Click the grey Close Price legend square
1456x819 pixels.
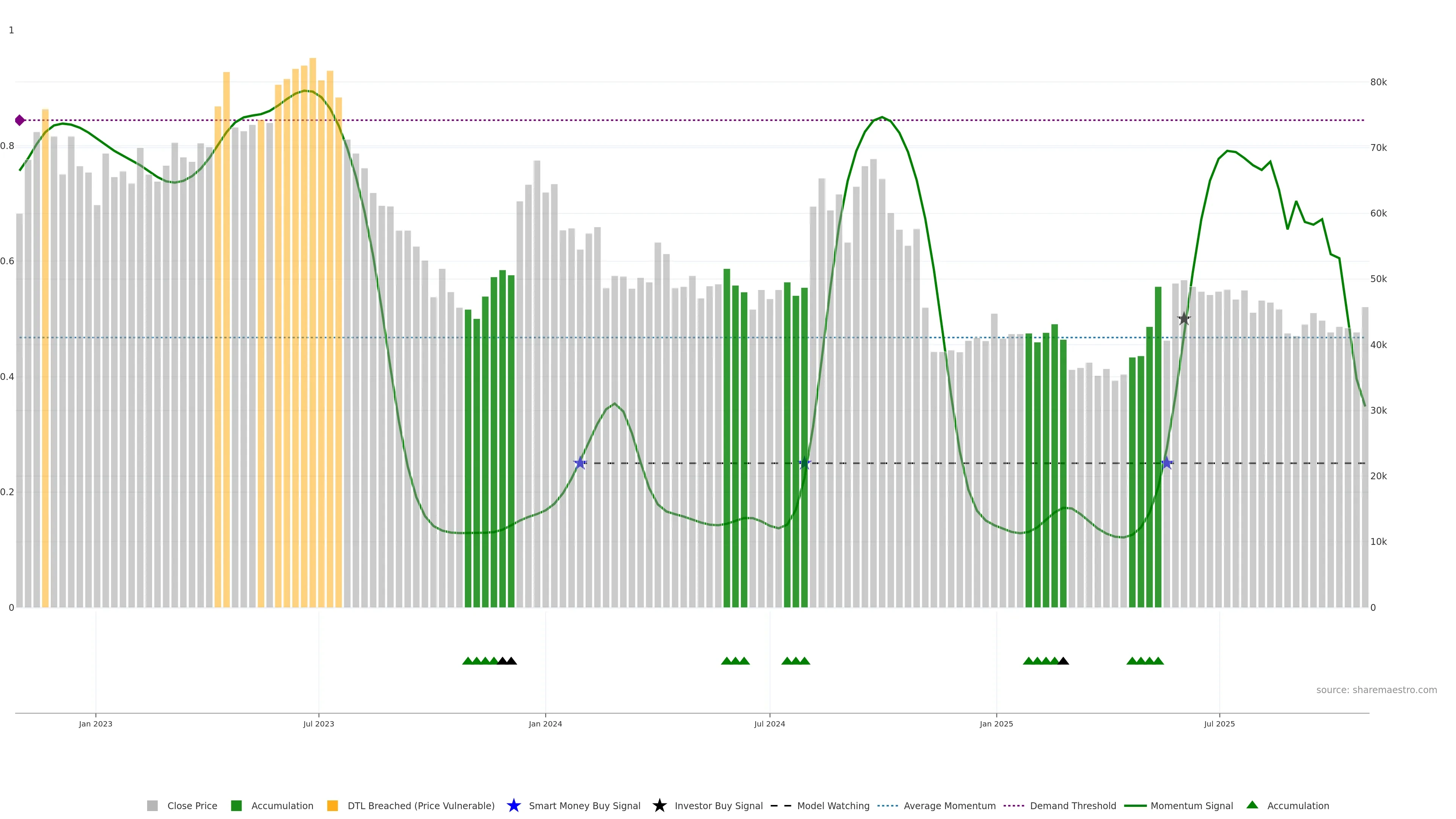152,805
